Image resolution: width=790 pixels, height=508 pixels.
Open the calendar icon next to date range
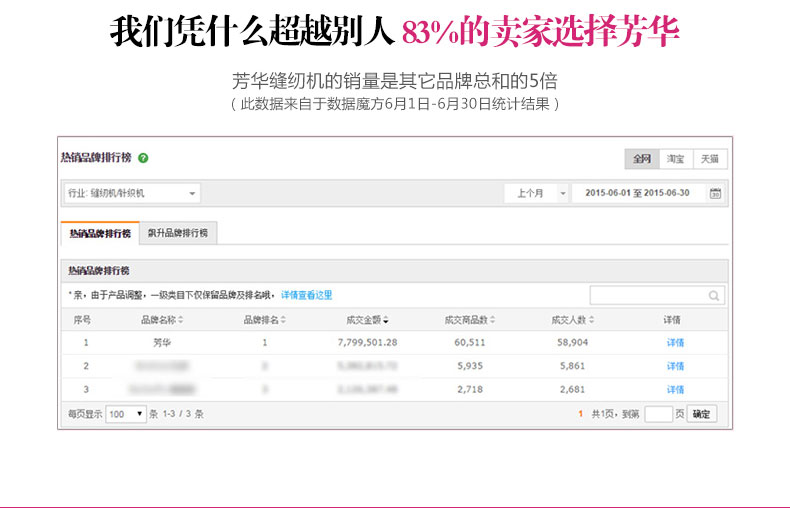point(715,194)
